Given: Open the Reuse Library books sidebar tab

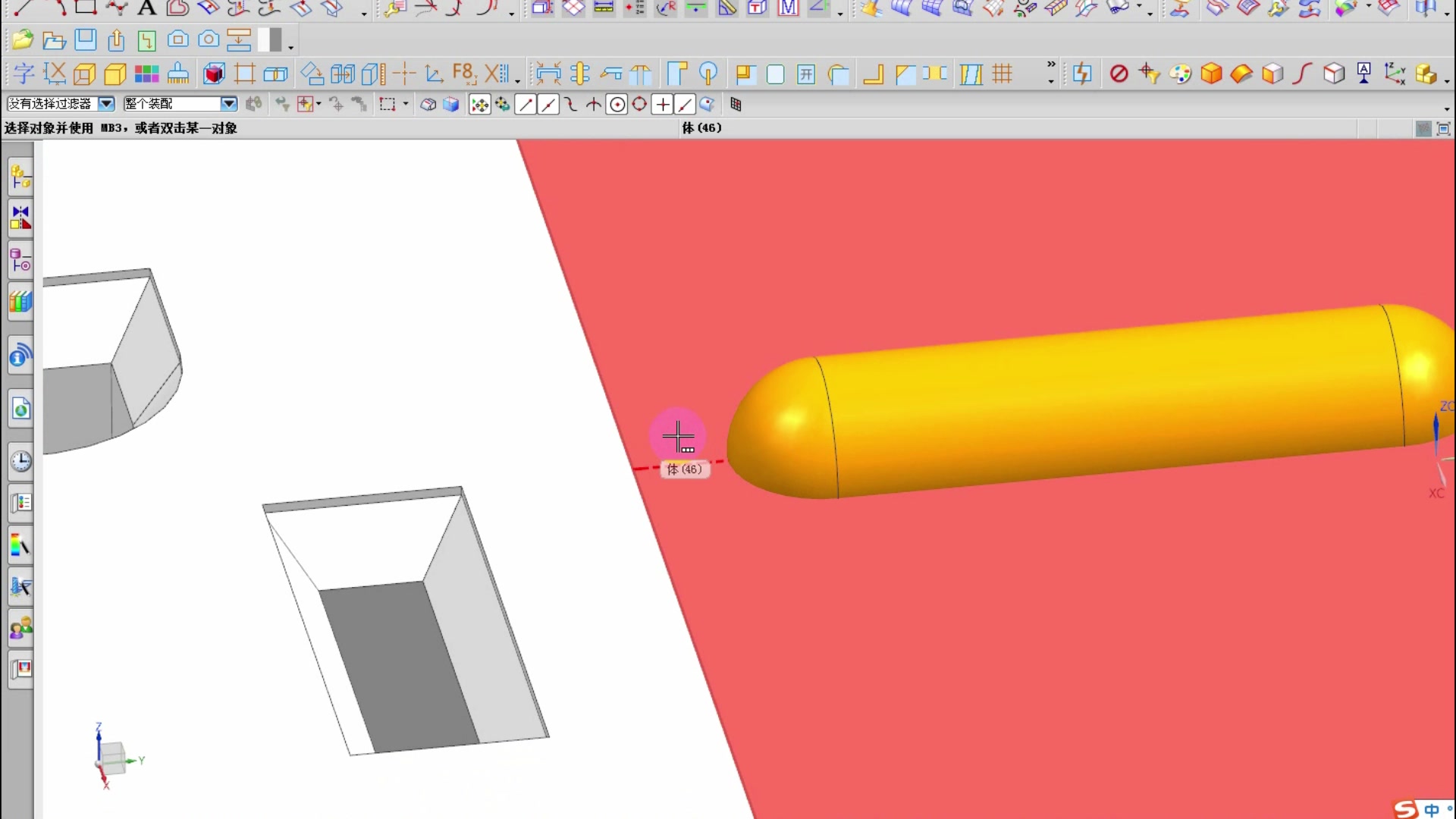Looking at the screenshot, I should click(20, 302).
